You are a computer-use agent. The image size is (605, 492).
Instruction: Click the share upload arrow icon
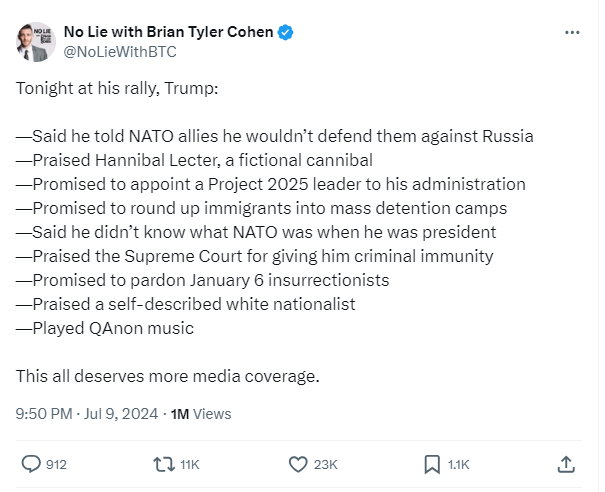tap(565, 464)
